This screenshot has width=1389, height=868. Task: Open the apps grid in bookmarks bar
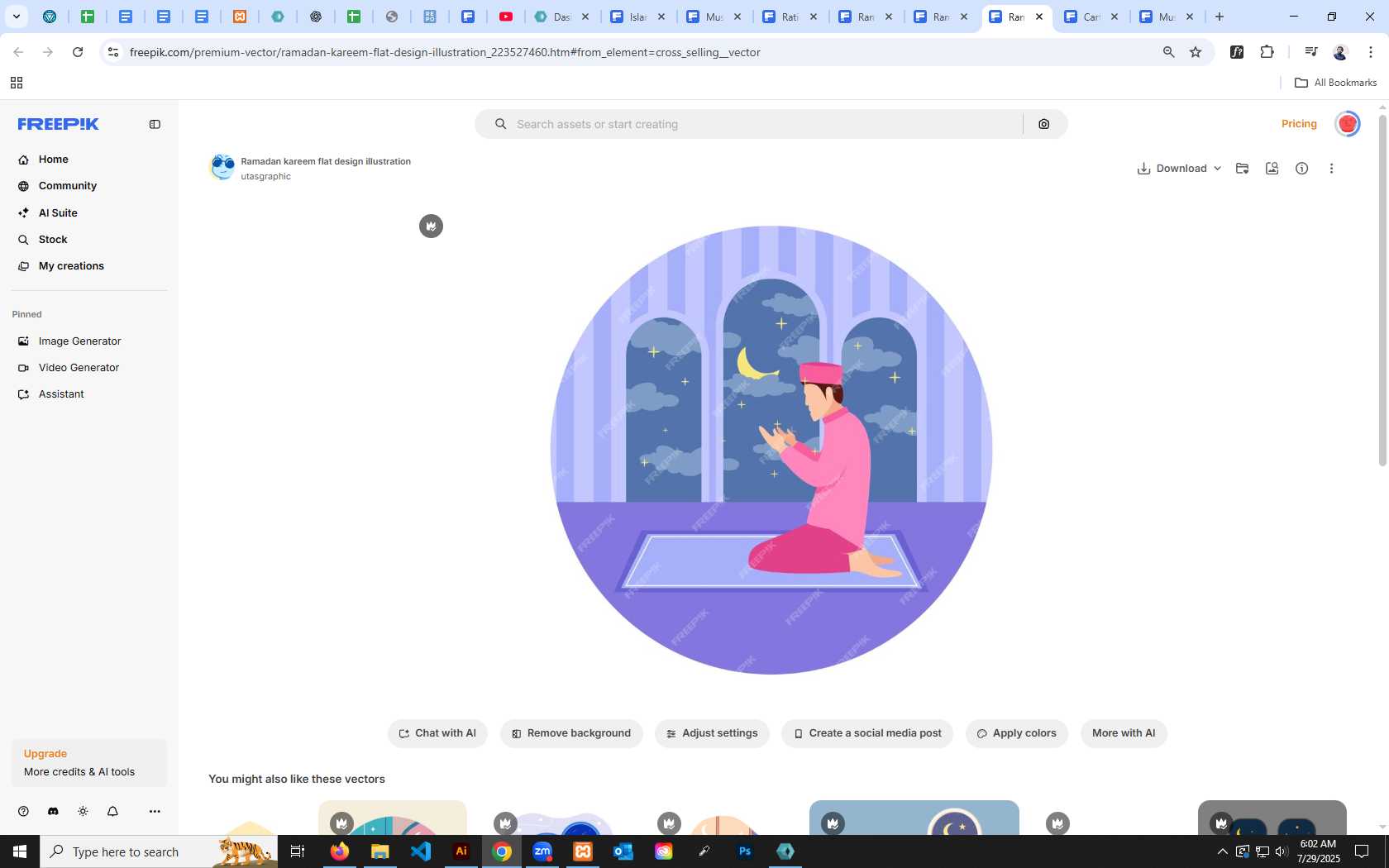17,83
